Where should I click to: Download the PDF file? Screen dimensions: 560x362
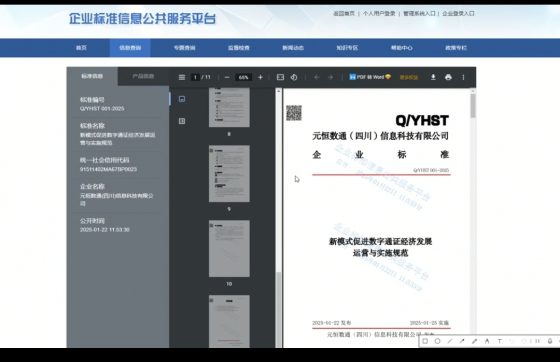[x=433, y=77]
